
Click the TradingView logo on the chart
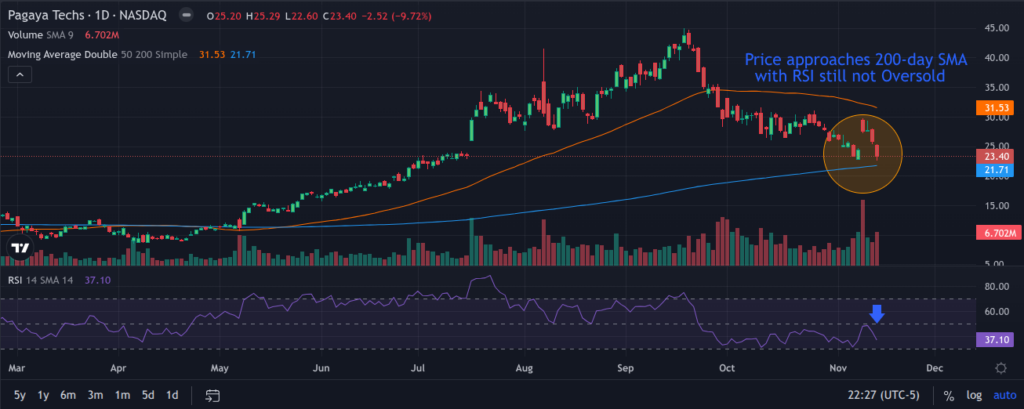[x=20, y=246]
